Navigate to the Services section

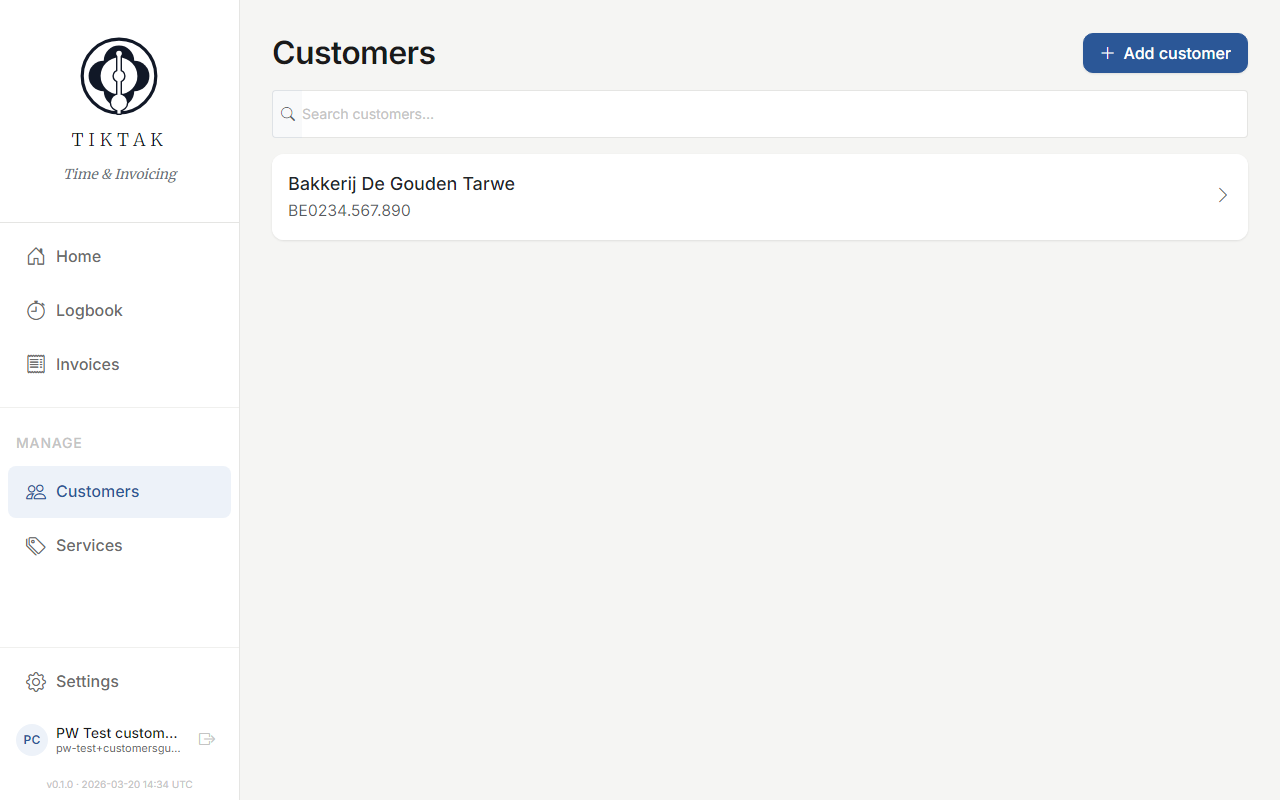pyautogui.click(x=89, y=545)
